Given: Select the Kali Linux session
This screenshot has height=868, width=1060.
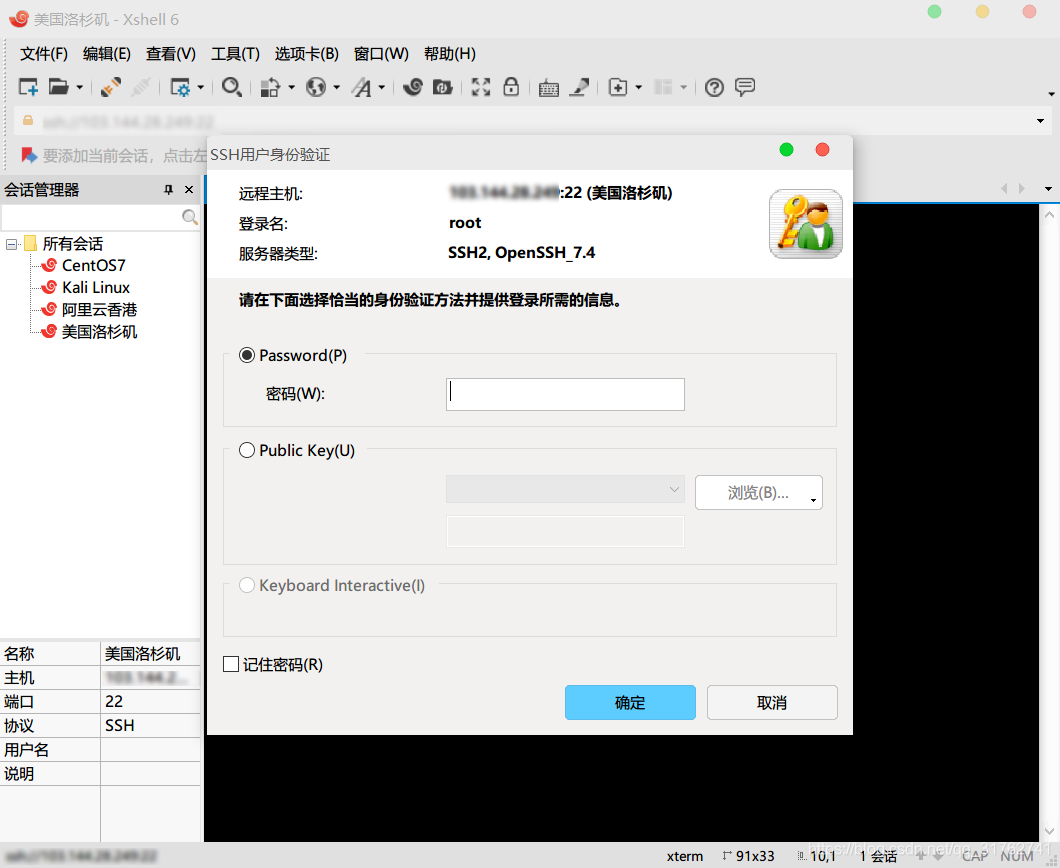Looking at the screenshot, I should click(x=96, y=287).
